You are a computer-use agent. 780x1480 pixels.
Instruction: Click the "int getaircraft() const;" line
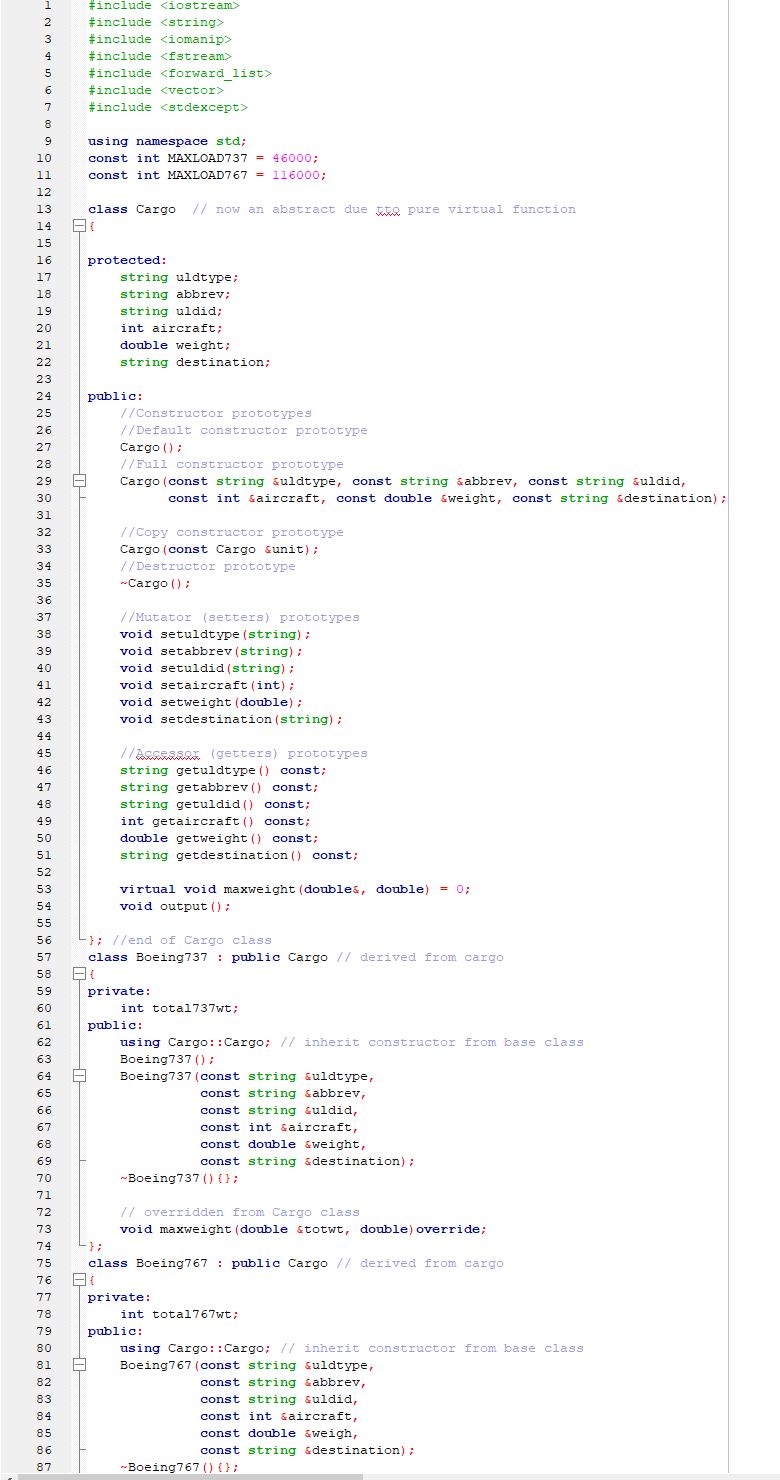(x=216, y=821)
